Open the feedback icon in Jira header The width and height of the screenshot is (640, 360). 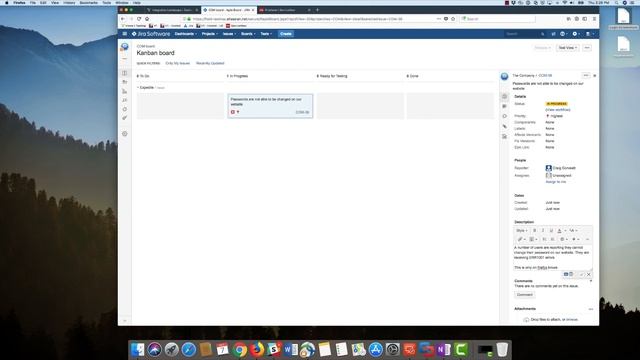click(x=553, y=34)
